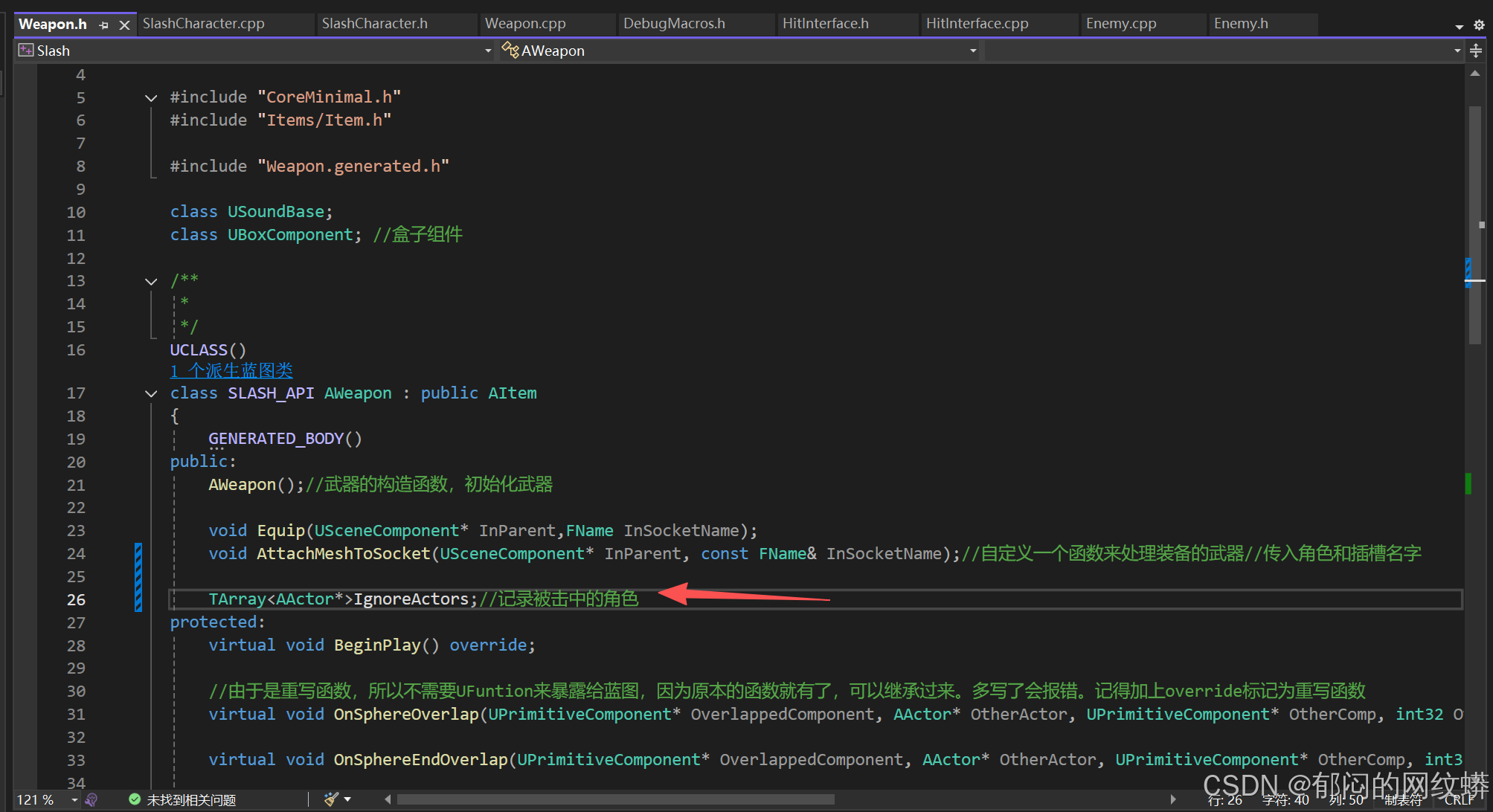1493x812 pixels.
Task: Click the horizontal scrollbar left arrow
Action: pos(388,799)
